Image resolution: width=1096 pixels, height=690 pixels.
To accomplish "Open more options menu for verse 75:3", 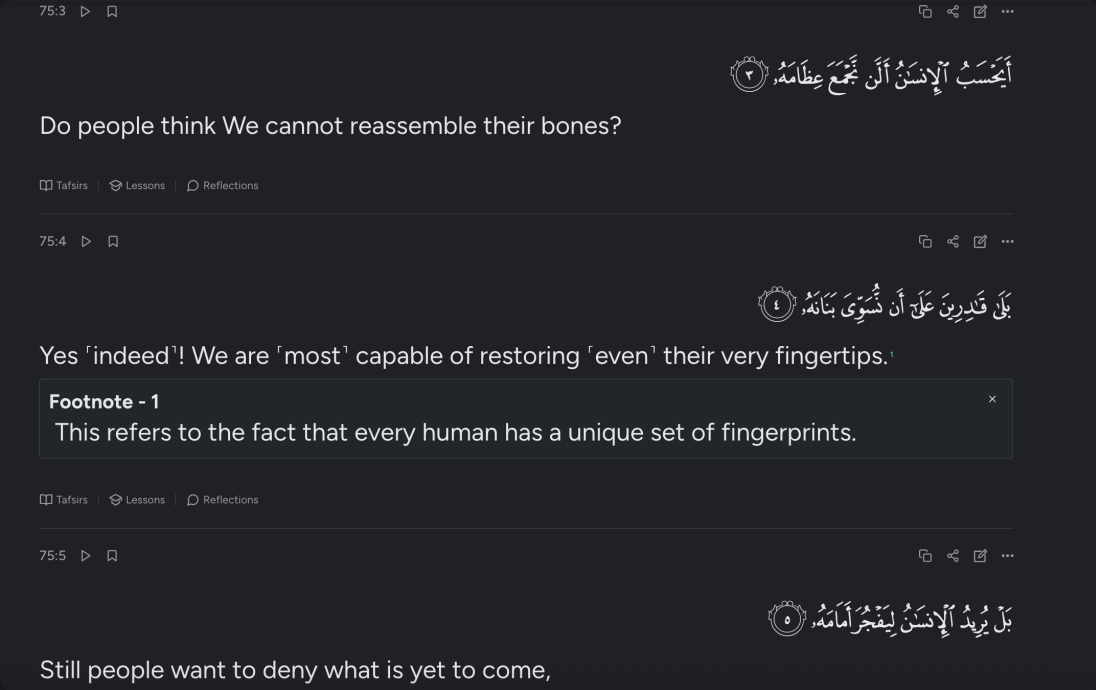I will click(x=1006, y=12).
